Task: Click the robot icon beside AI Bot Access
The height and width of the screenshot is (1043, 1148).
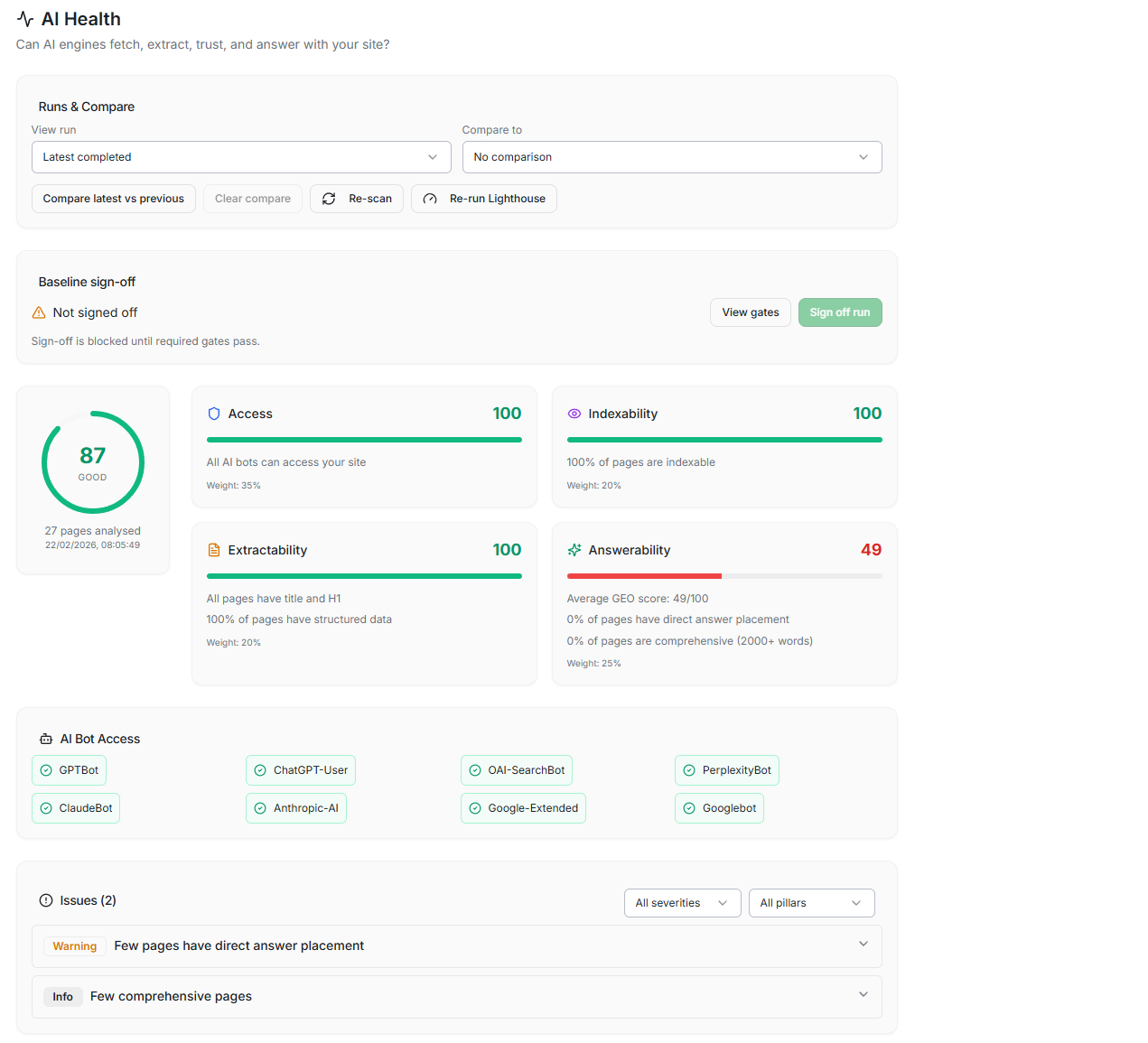Action: pyautogui.click(x=43, y=738)
